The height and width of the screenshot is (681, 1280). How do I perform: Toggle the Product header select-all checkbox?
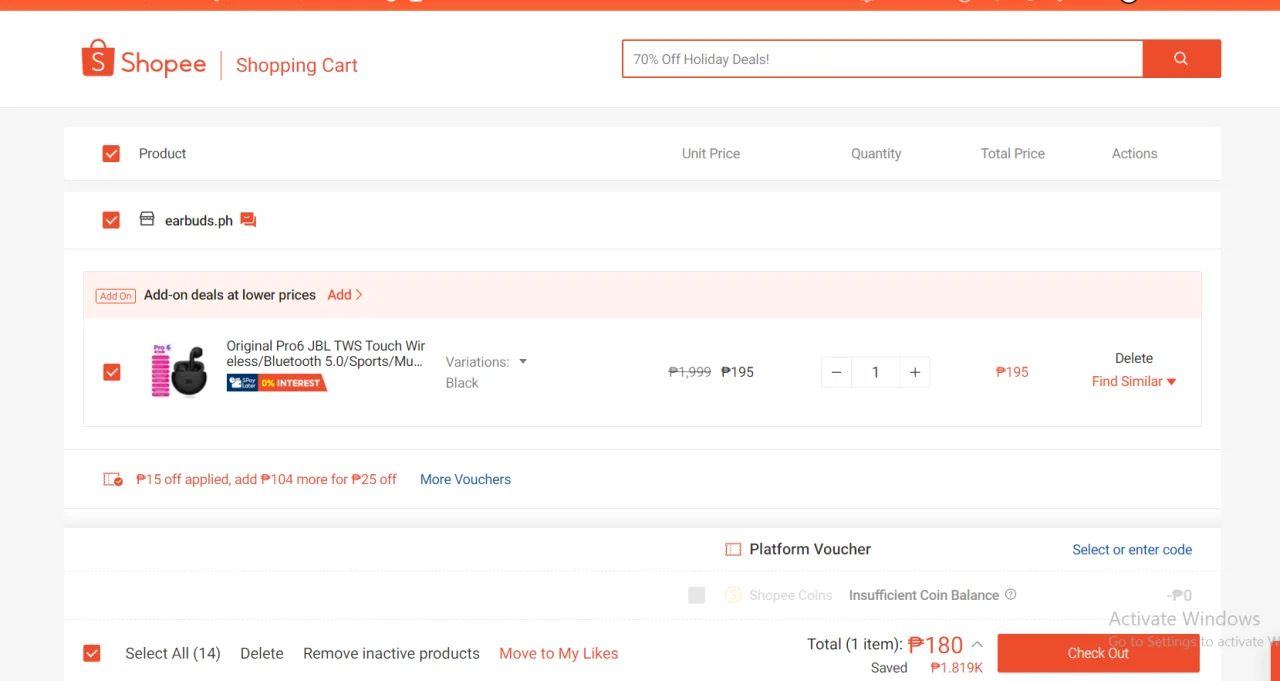[x=111, y=154]
